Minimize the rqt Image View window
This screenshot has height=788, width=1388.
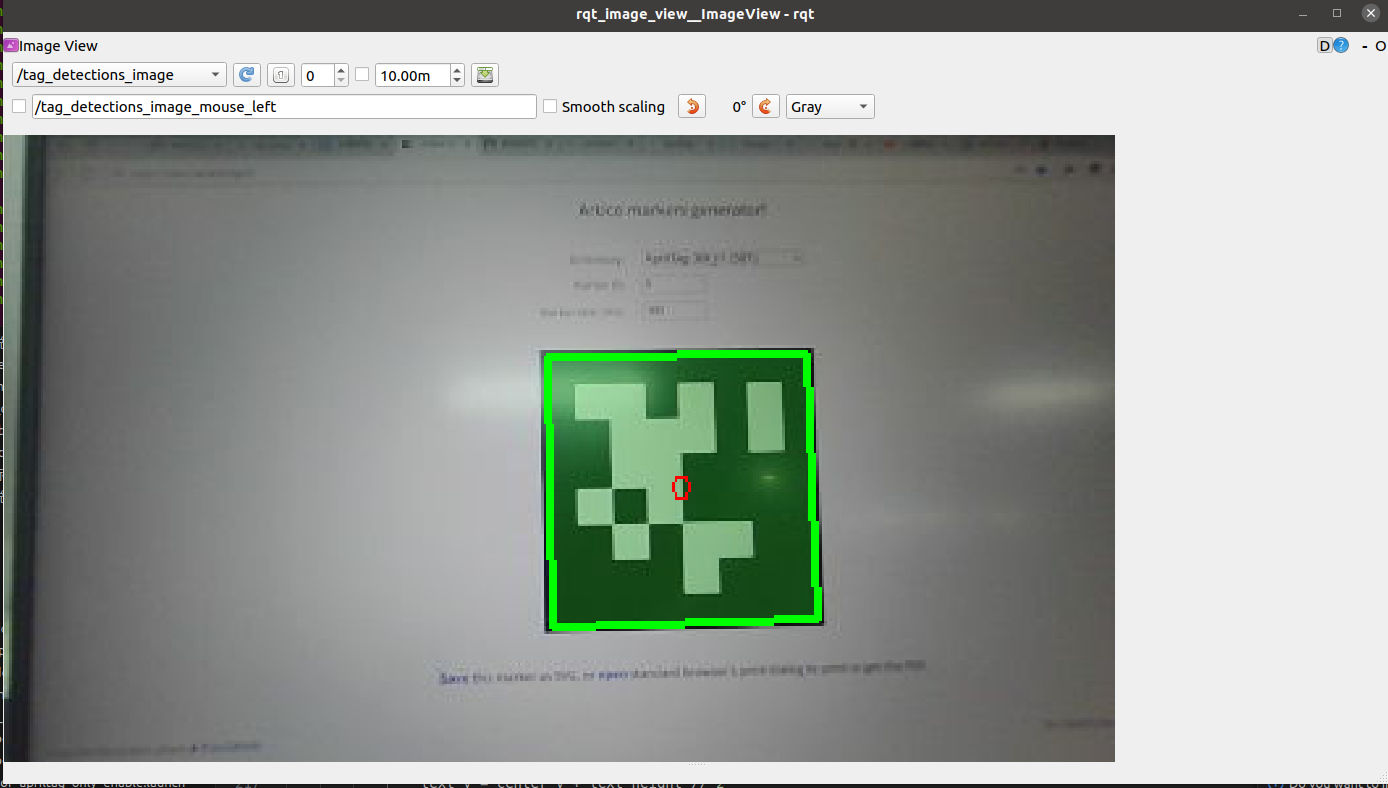1302,13
